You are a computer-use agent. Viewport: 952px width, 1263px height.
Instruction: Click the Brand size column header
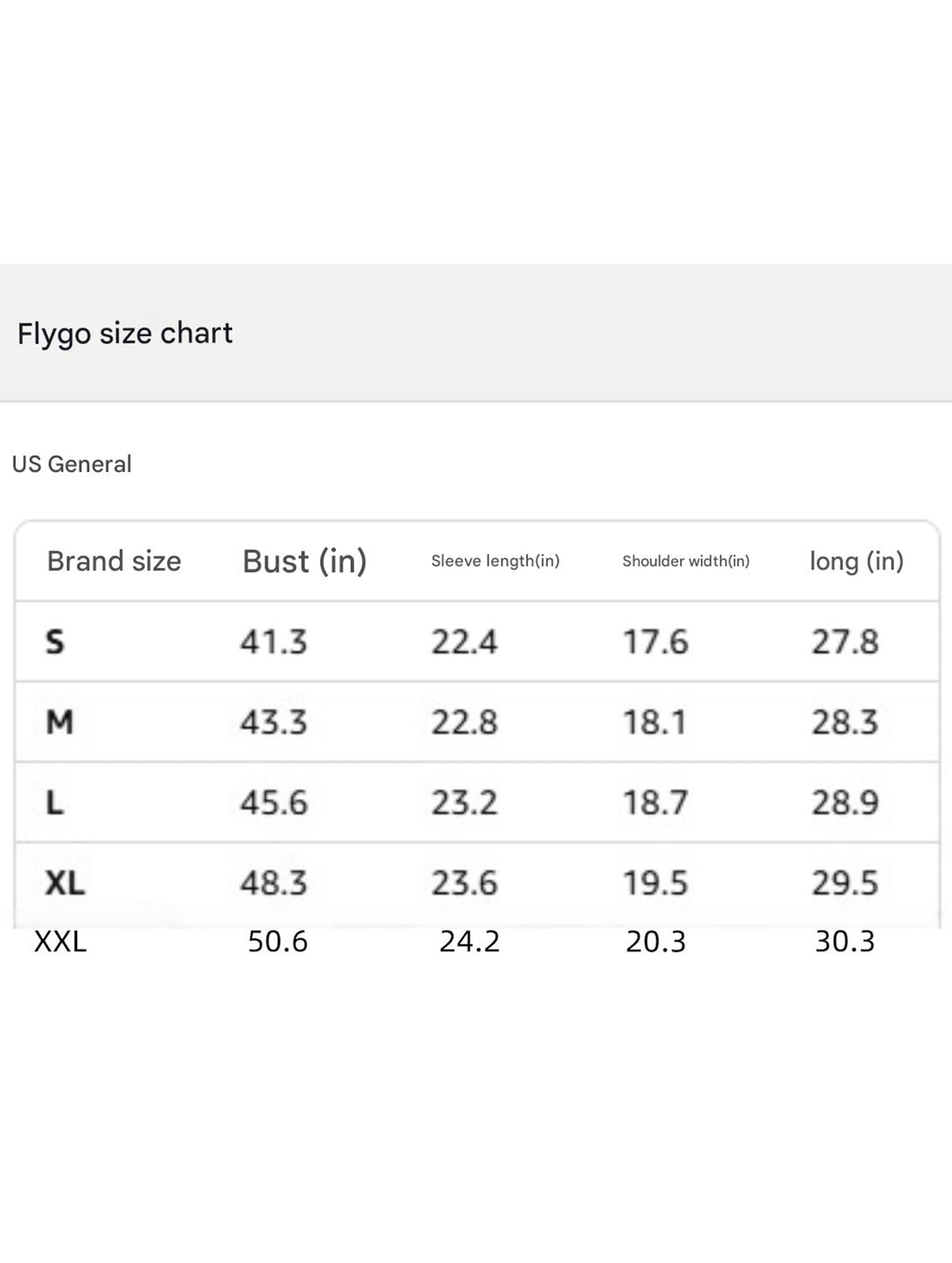pyautogui.click(x=114, y=561)
